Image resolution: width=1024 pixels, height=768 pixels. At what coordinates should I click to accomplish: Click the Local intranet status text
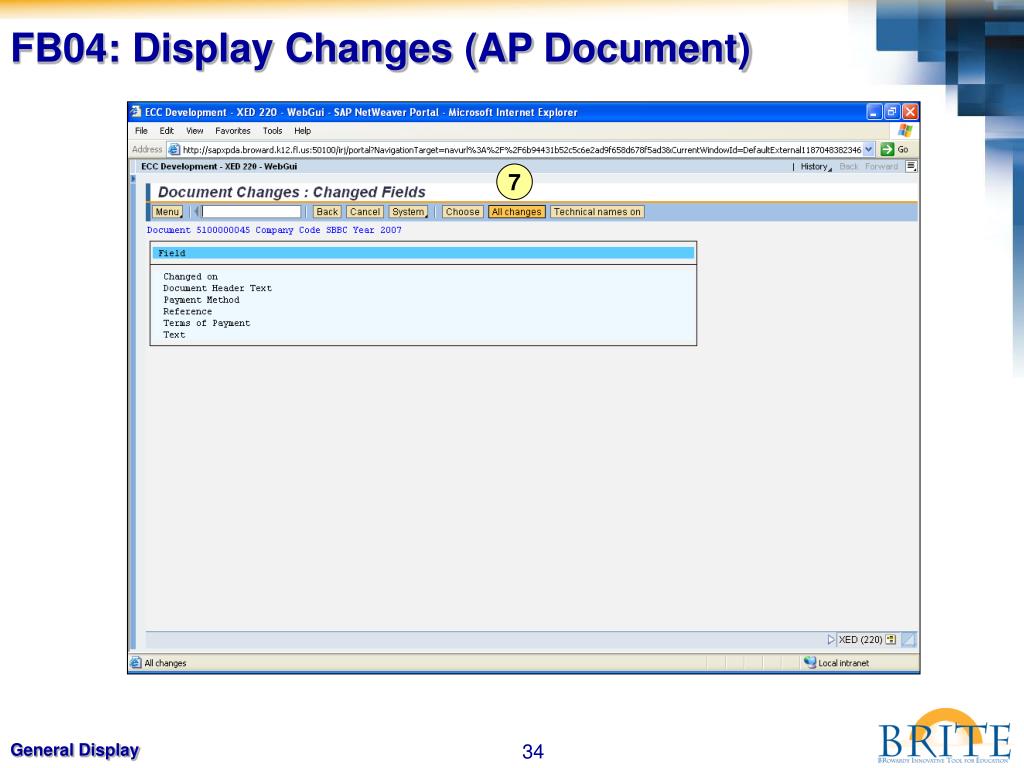tap(844, 663)
